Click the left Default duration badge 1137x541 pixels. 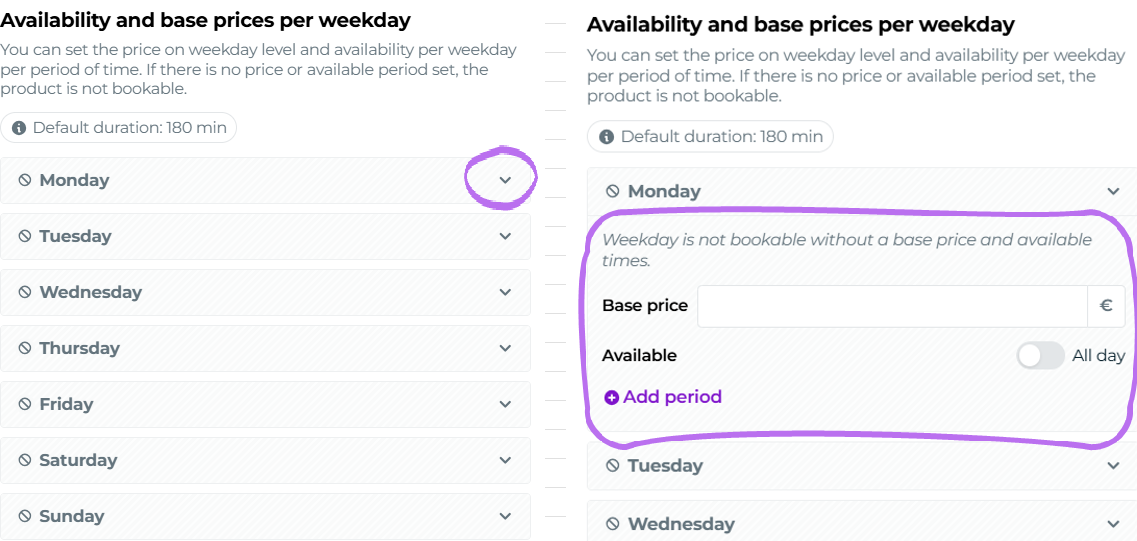click(119, 128)
